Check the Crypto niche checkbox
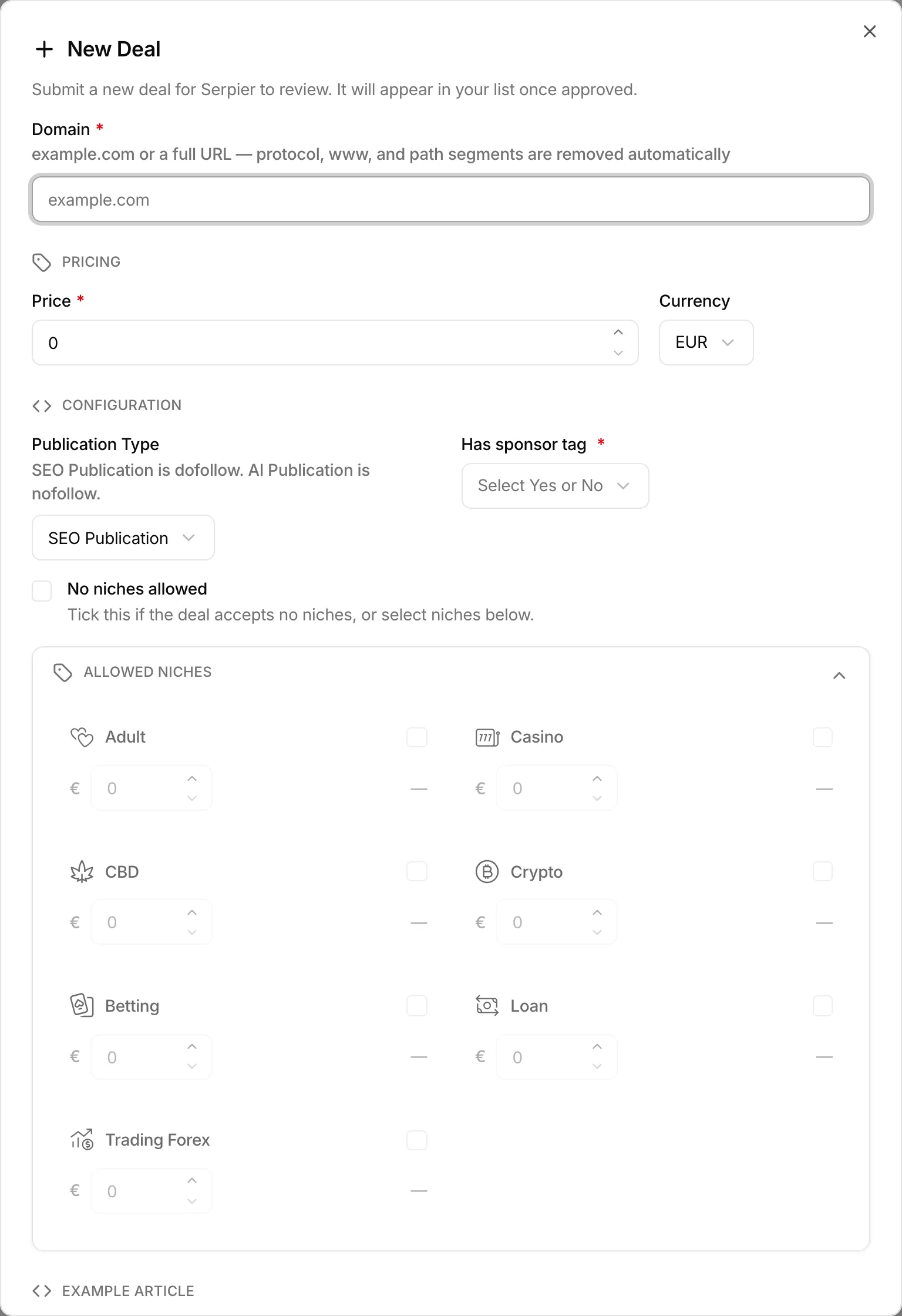Image resolution: width=902 pixels, height=1316 pixels. tap(823, 871)
